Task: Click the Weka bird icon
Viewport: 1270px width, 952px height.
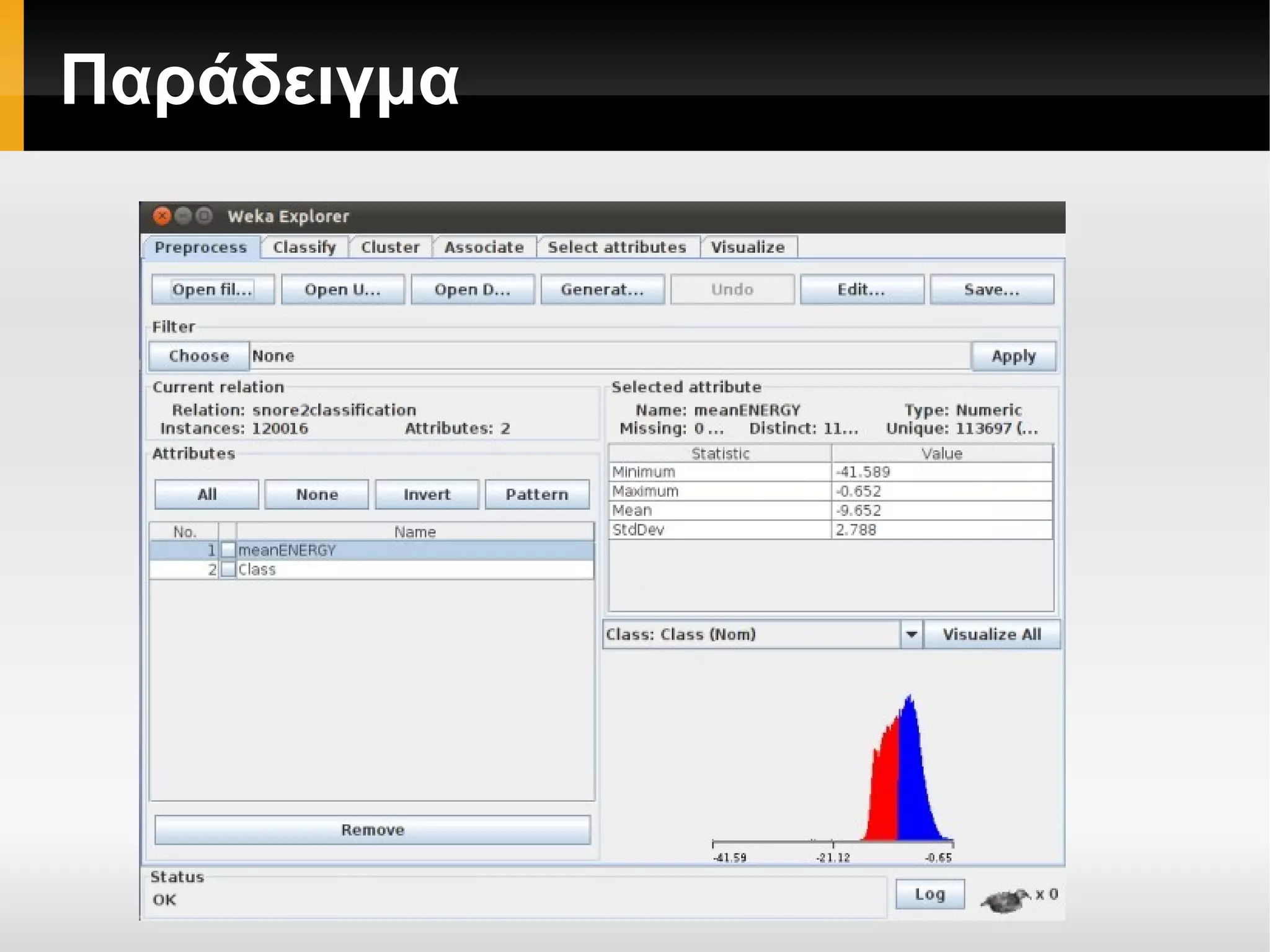Action: 1005,900
